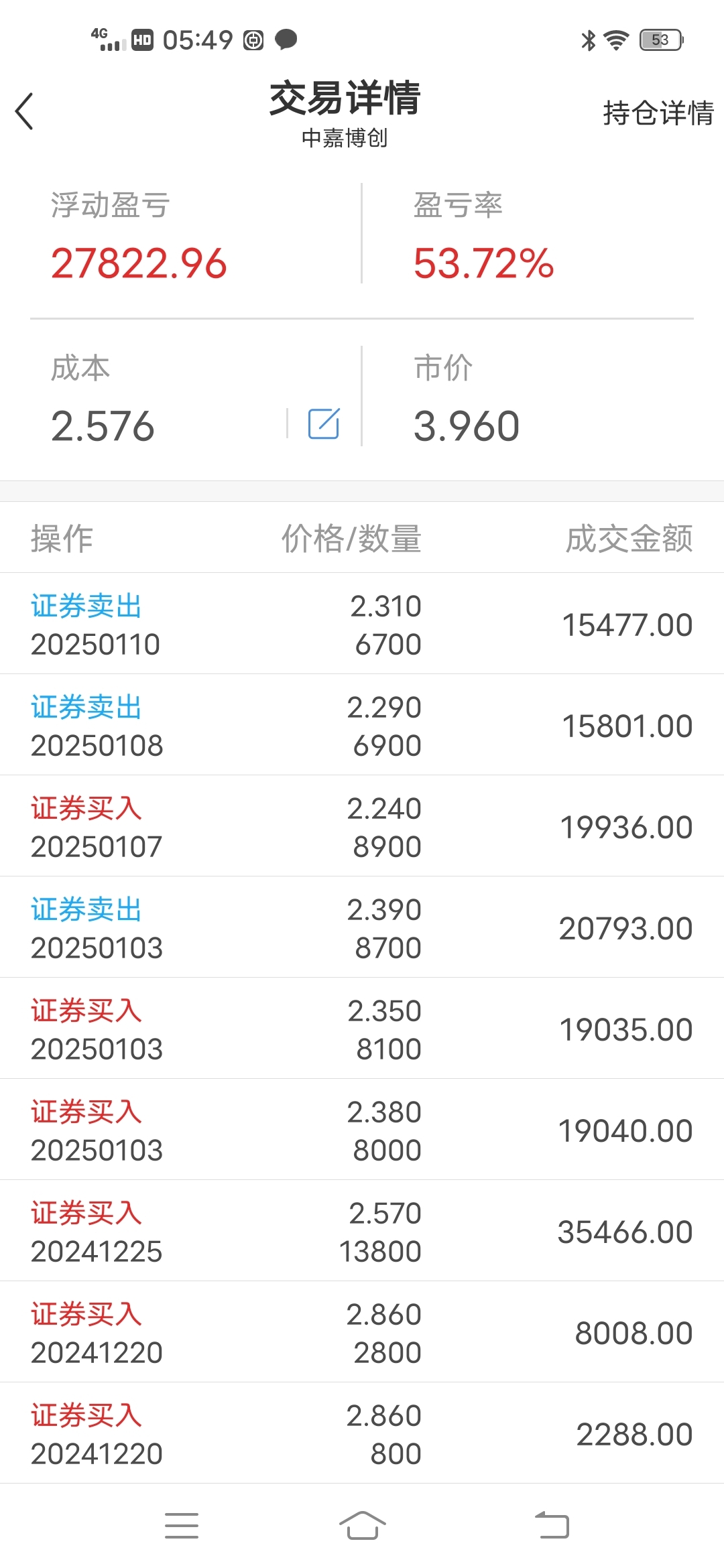Tap the back arrow icon
The height and width of the screenshot is (1568, 724).
pyautogui.click(x=25, y=111)
